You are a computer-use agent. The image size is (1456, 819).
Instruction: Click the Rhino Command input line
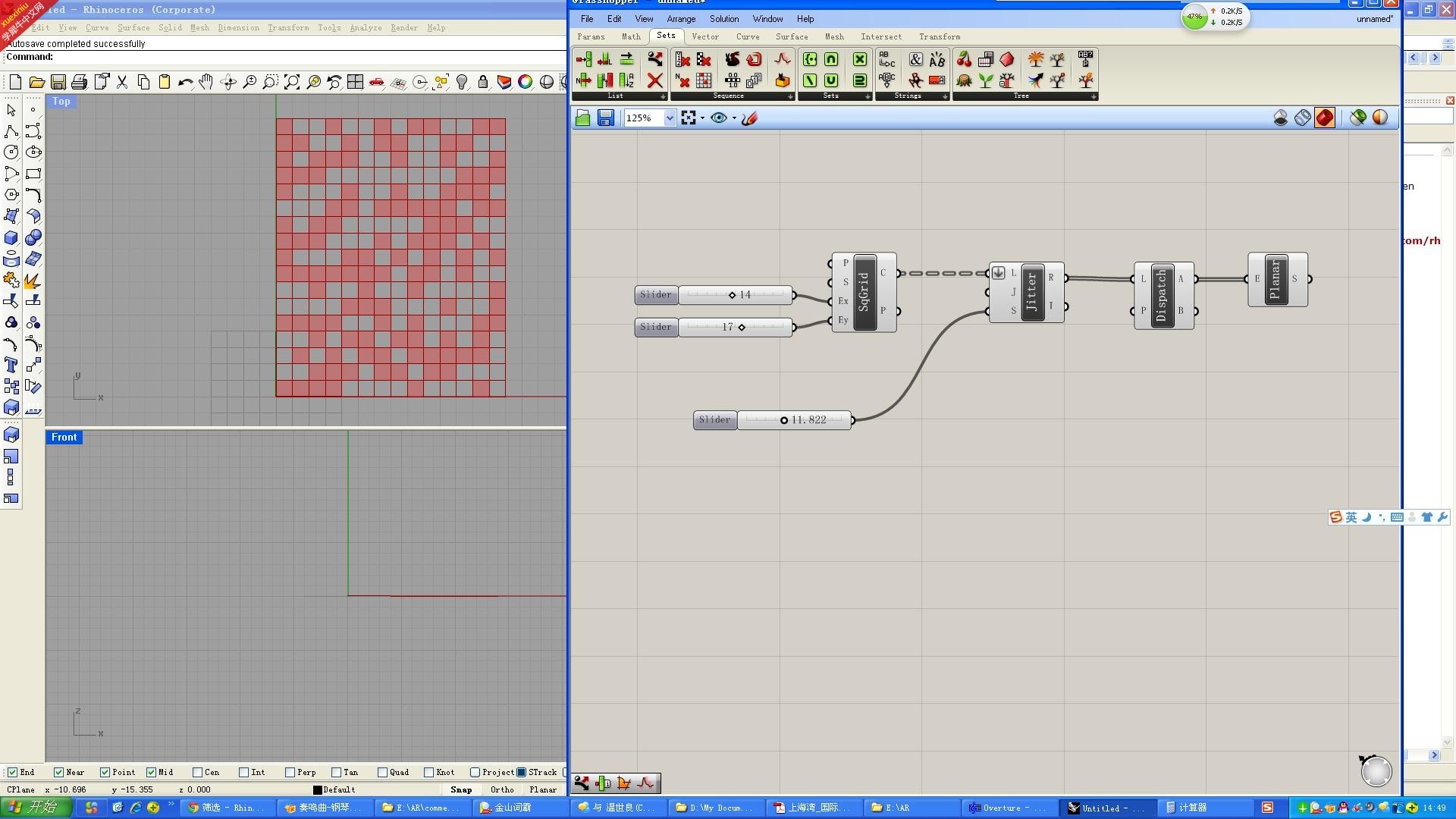coord(284,57)
